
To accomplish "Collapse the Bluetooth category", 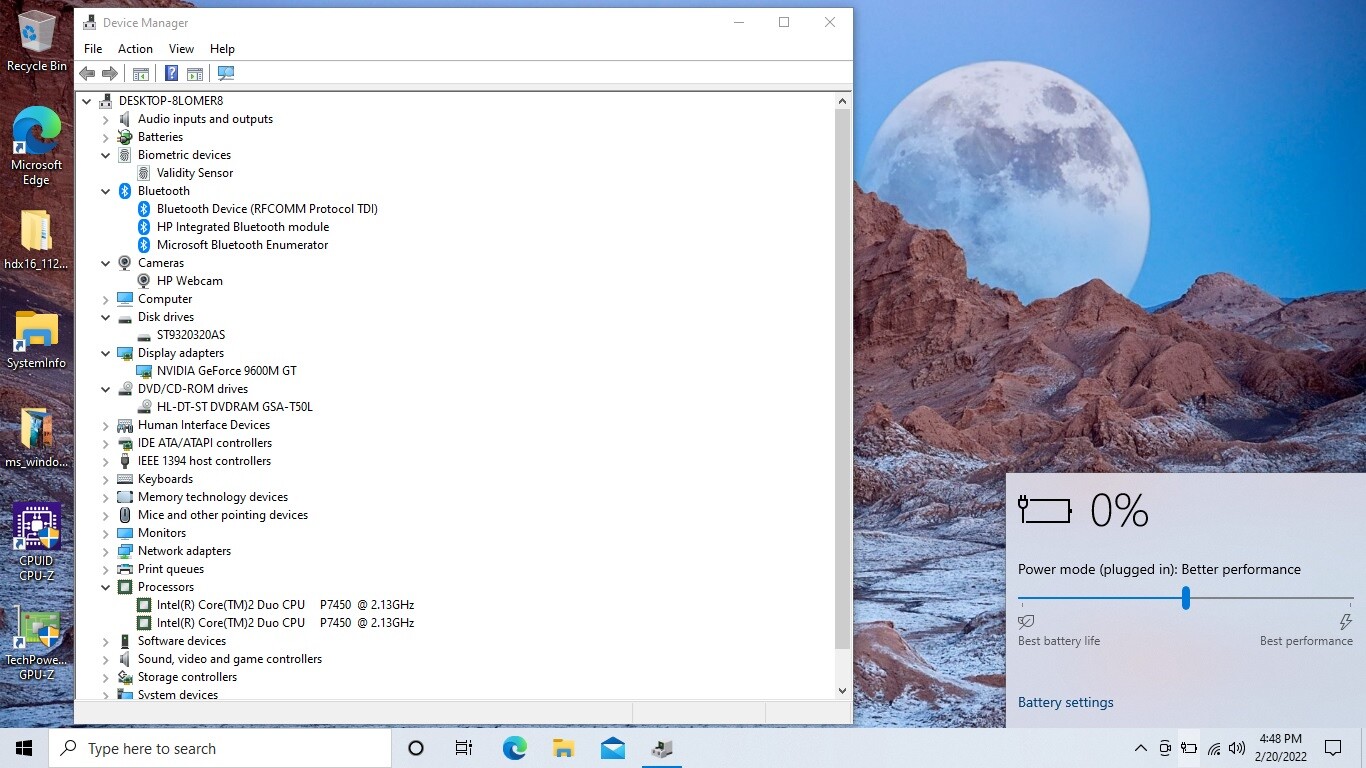I will [x=106, y=191].
